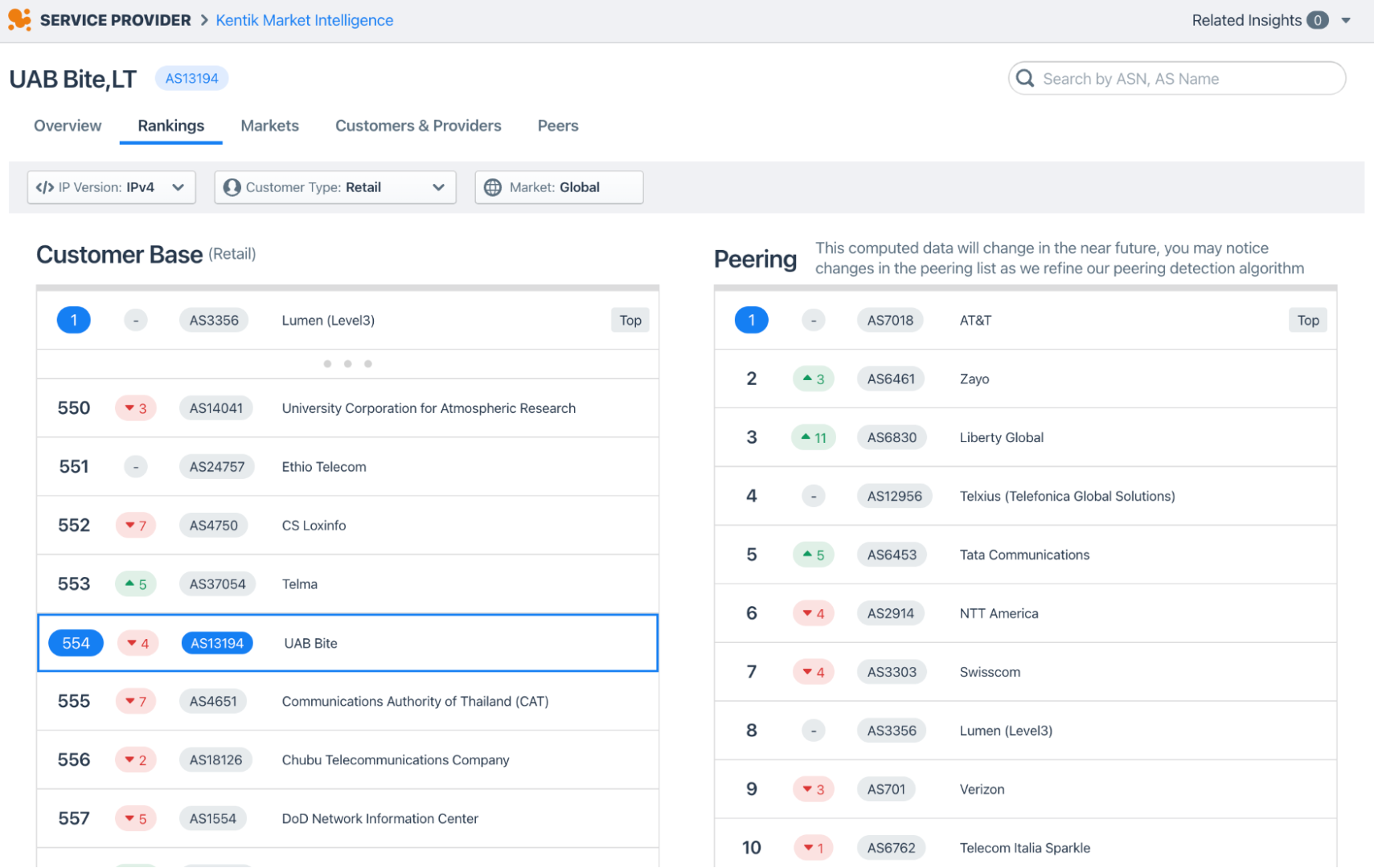Click the down-3 badge beside Verizon
The image size is (1374, 868).
(x=813, y=789)
